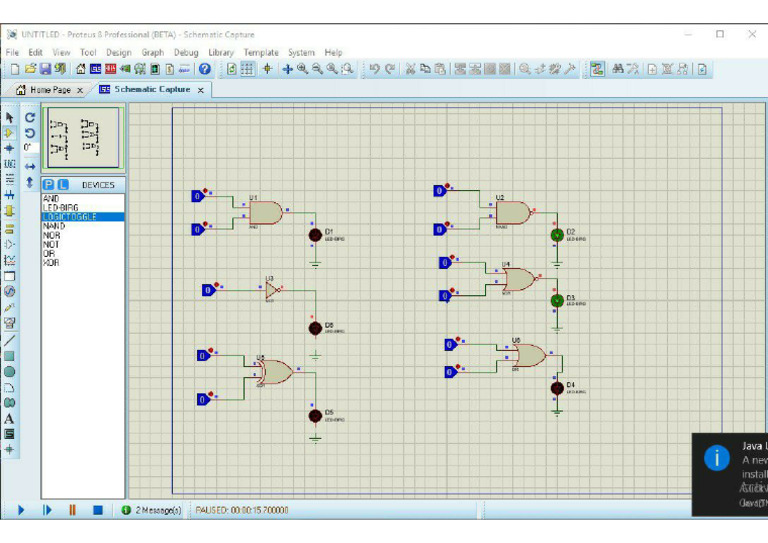The image size is (768, 543).
Task: Click the Rotate Clockwise icon
Action: point(30,117)
